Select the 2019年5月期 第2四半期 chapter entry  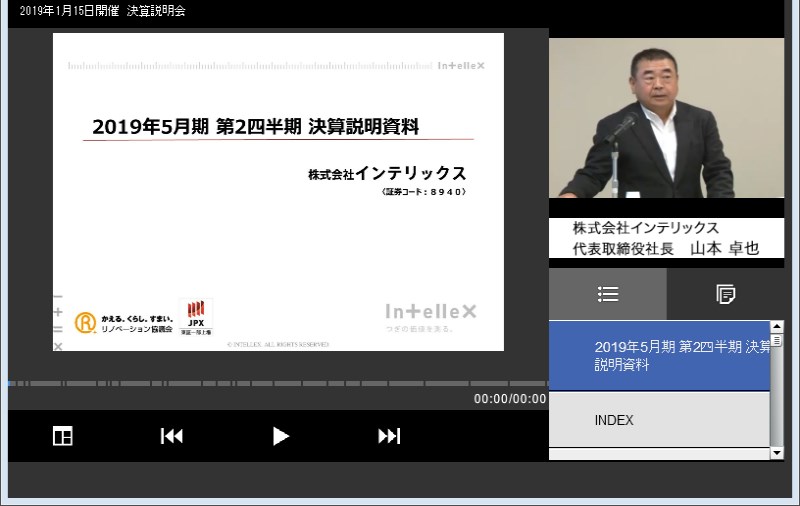659,356
